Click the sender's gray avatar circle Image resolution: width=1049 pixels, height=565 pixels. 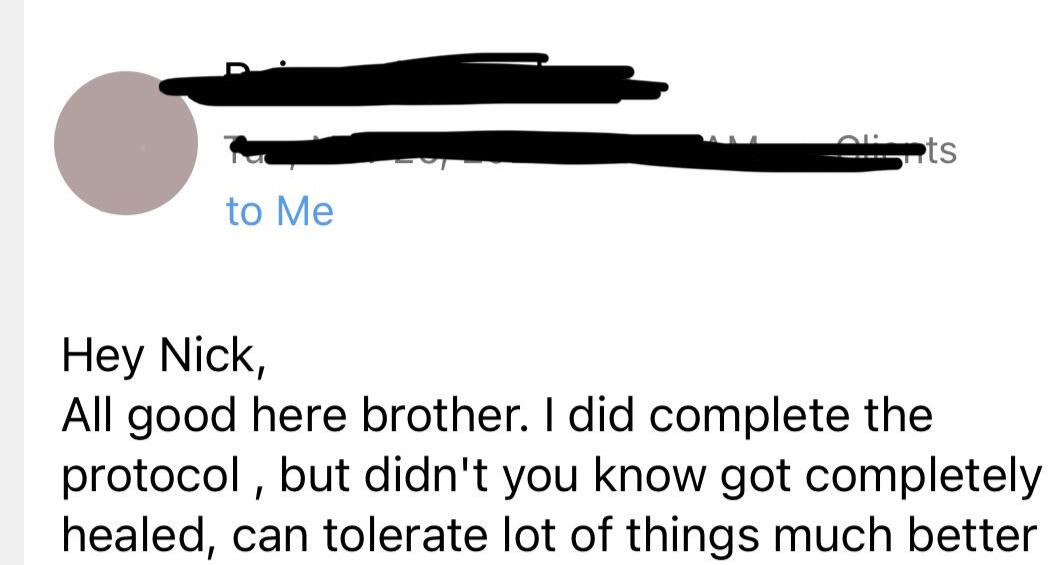126,143
